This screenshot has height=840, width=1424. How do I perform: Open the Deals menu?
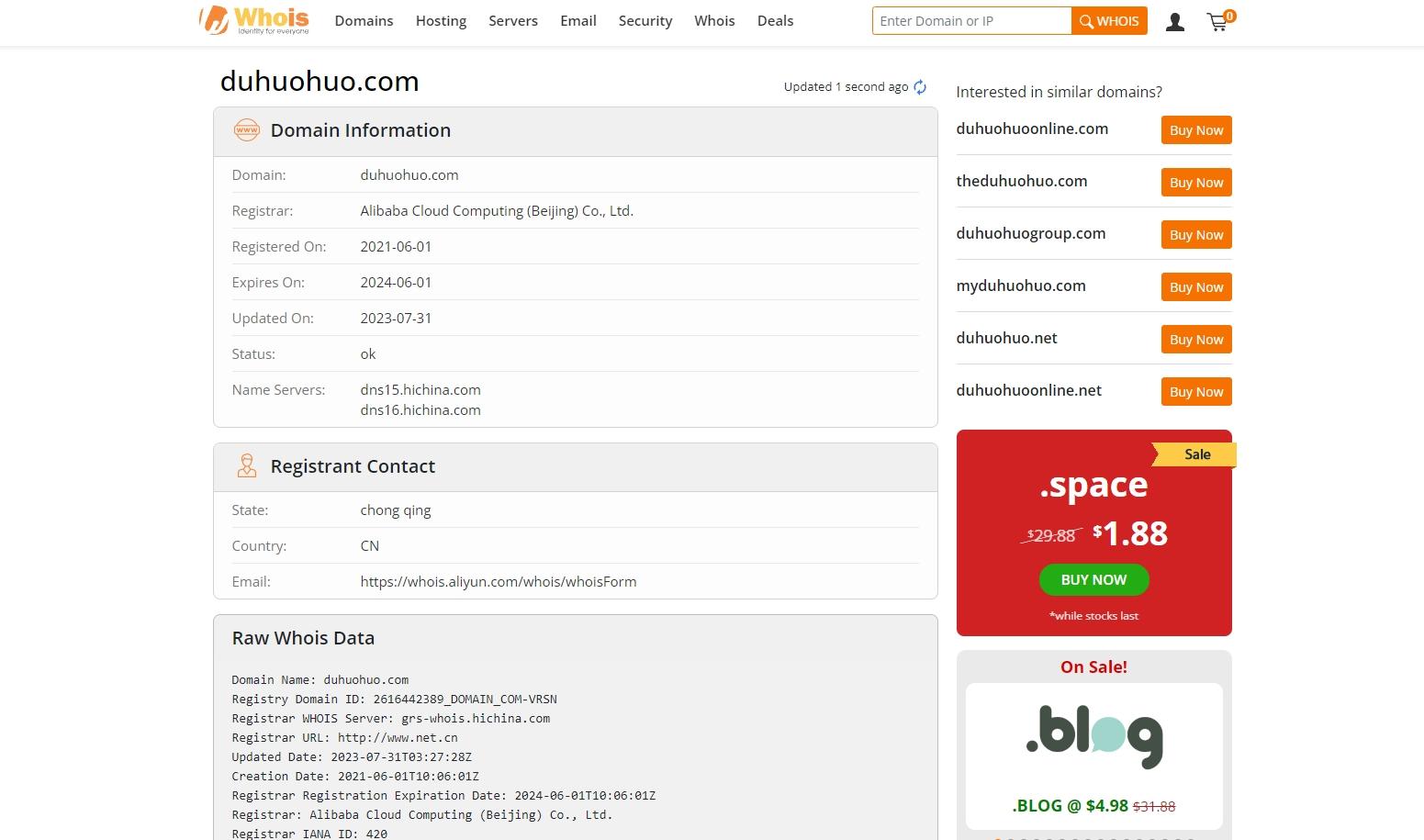pos(775,21)
